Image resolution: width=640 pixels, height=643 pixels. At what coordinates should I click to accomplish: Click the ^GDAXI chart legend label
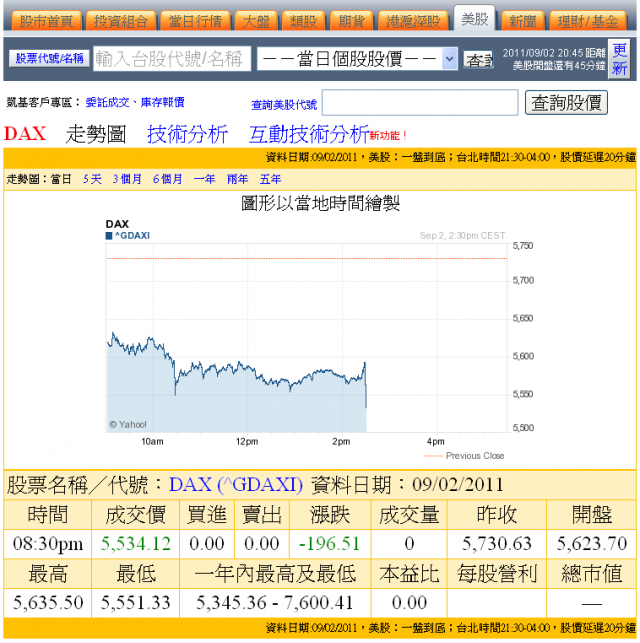point(132,236)
